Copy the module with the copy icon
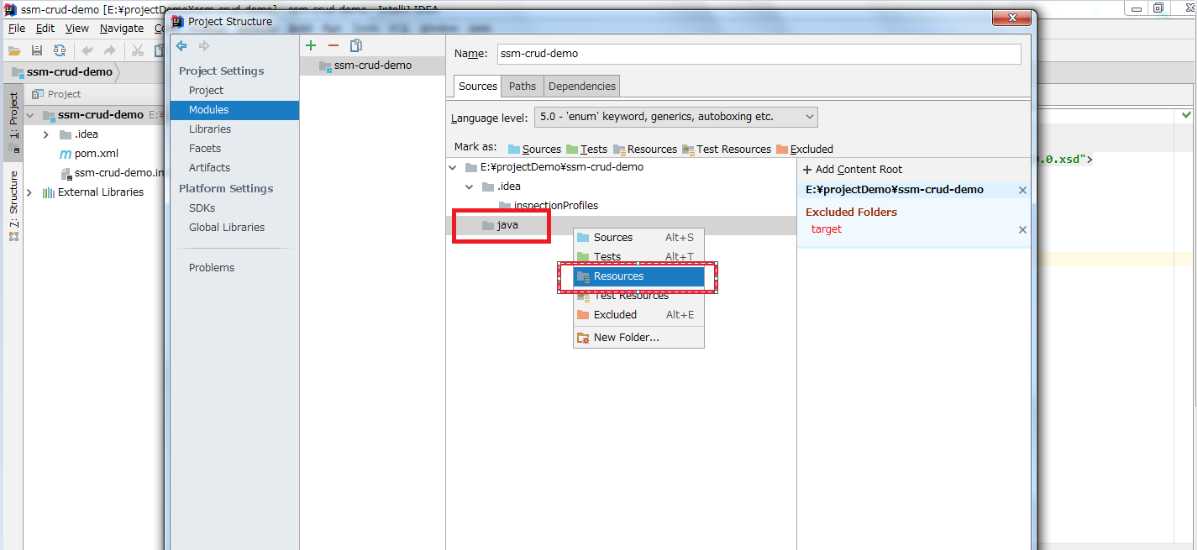 click(x=356, y=46)
